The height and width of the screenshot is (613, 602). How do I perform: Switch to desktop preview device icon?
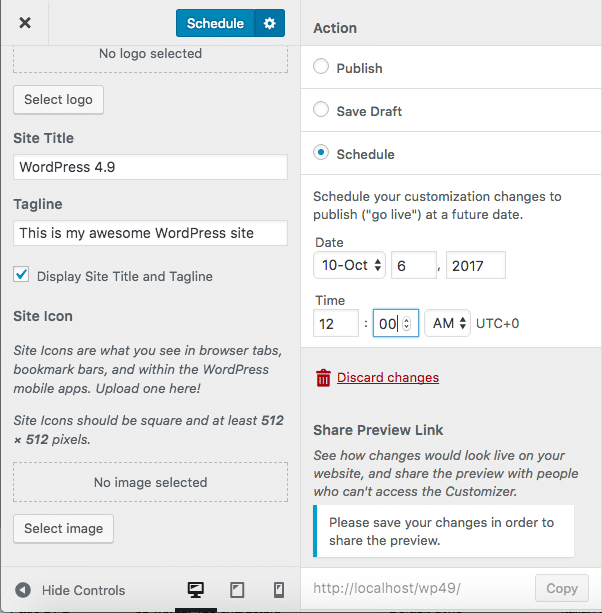pos(196,590)
